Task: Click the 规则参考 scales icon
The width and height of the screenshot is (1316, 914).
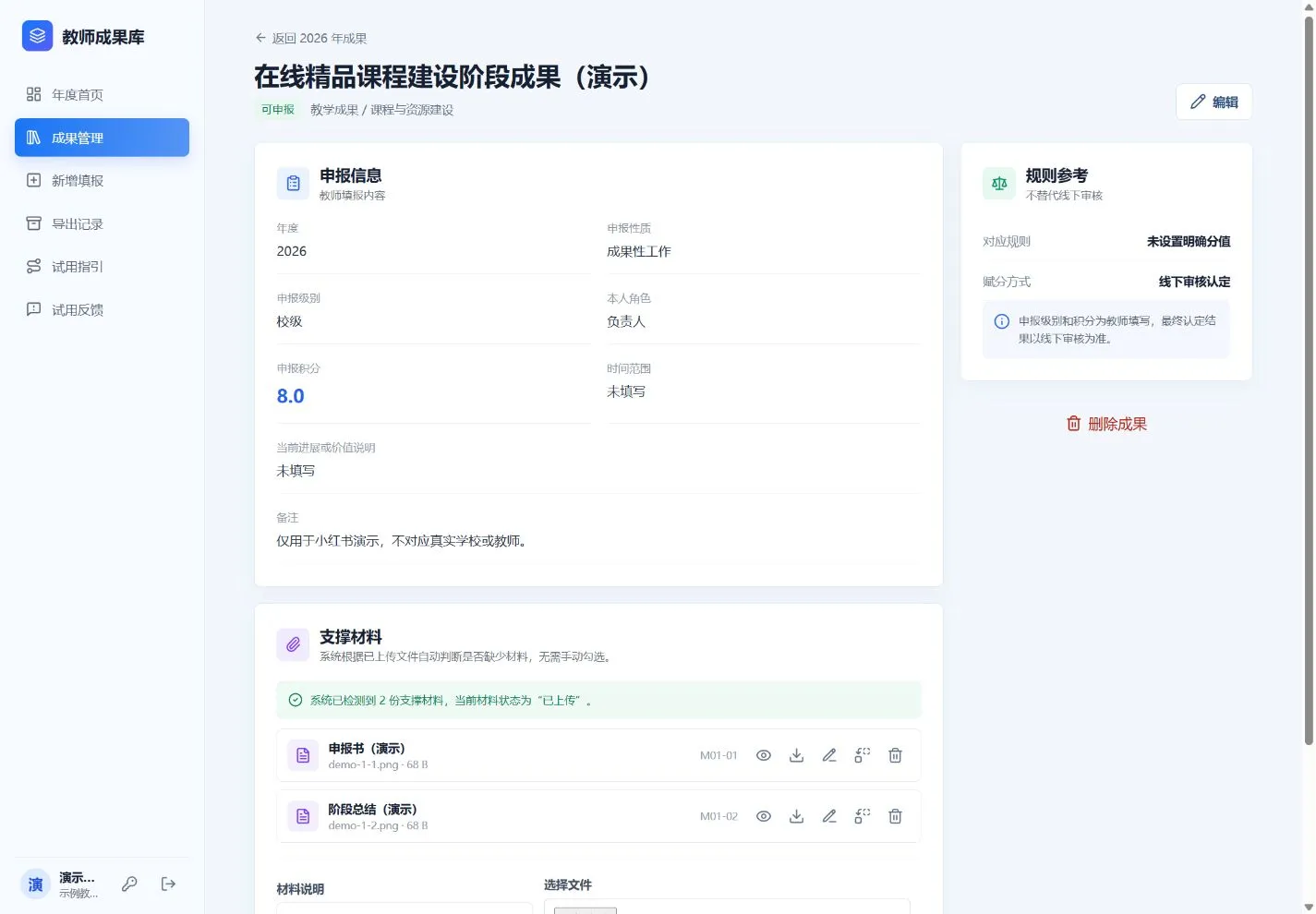Action: coord(999,183)
